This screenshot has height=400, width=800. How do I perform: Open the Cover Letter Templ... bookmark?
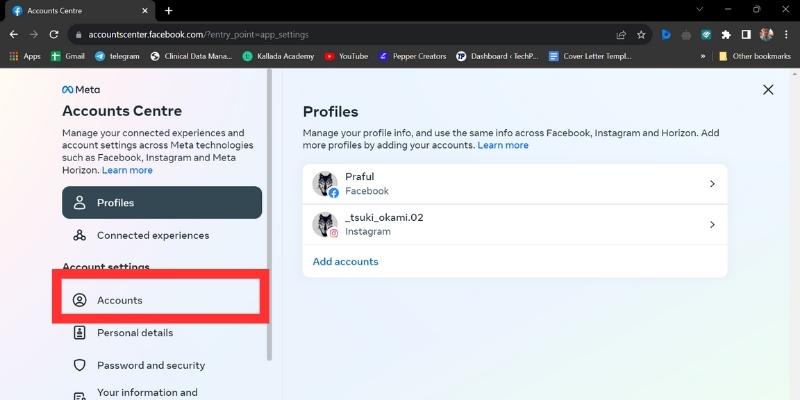click(x=590, y=56)
